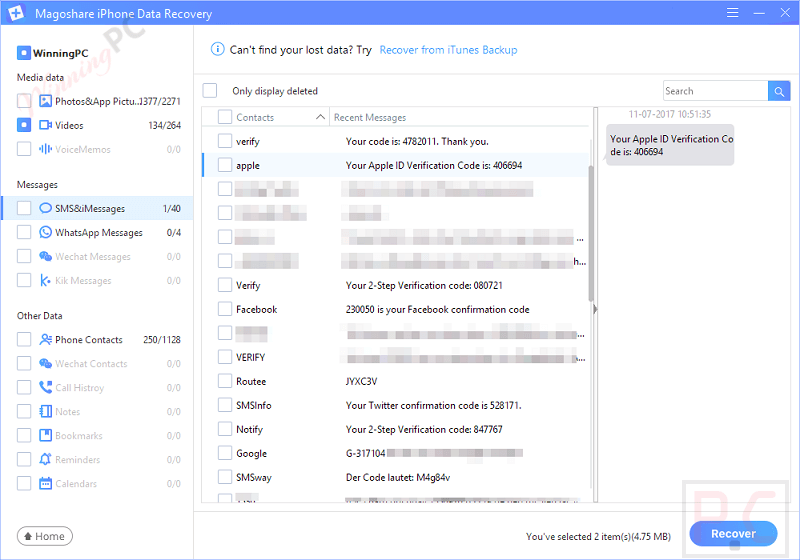
Task: Click the Notes icon
Action: coord(45,411)
